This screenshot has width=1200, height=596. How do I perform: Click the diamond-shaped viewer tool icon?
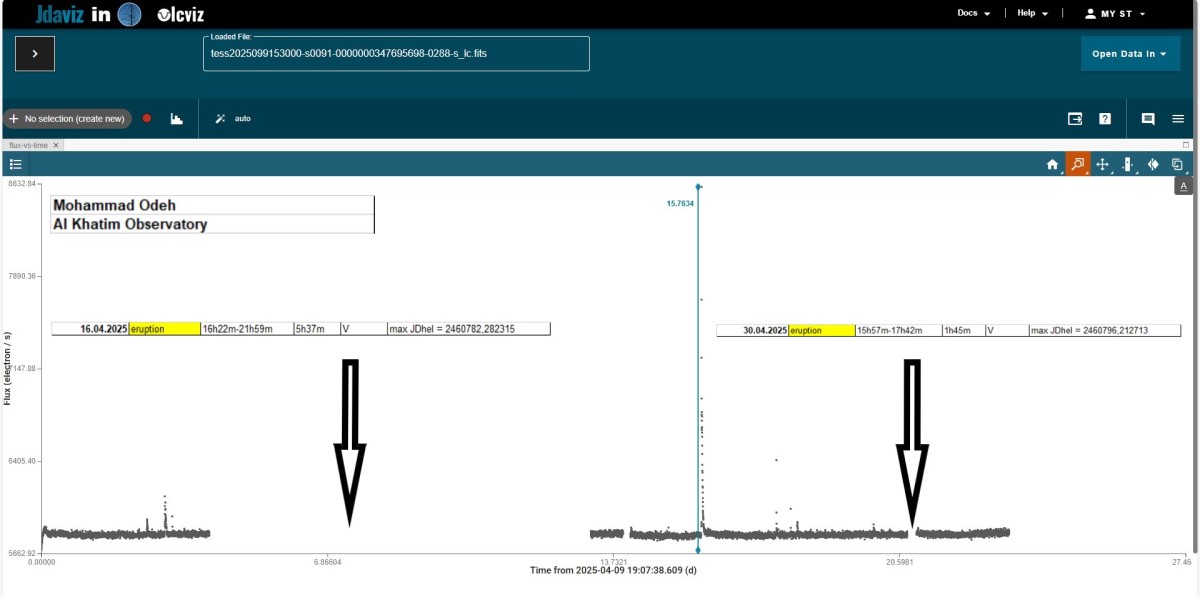[x=1152, y=165]
